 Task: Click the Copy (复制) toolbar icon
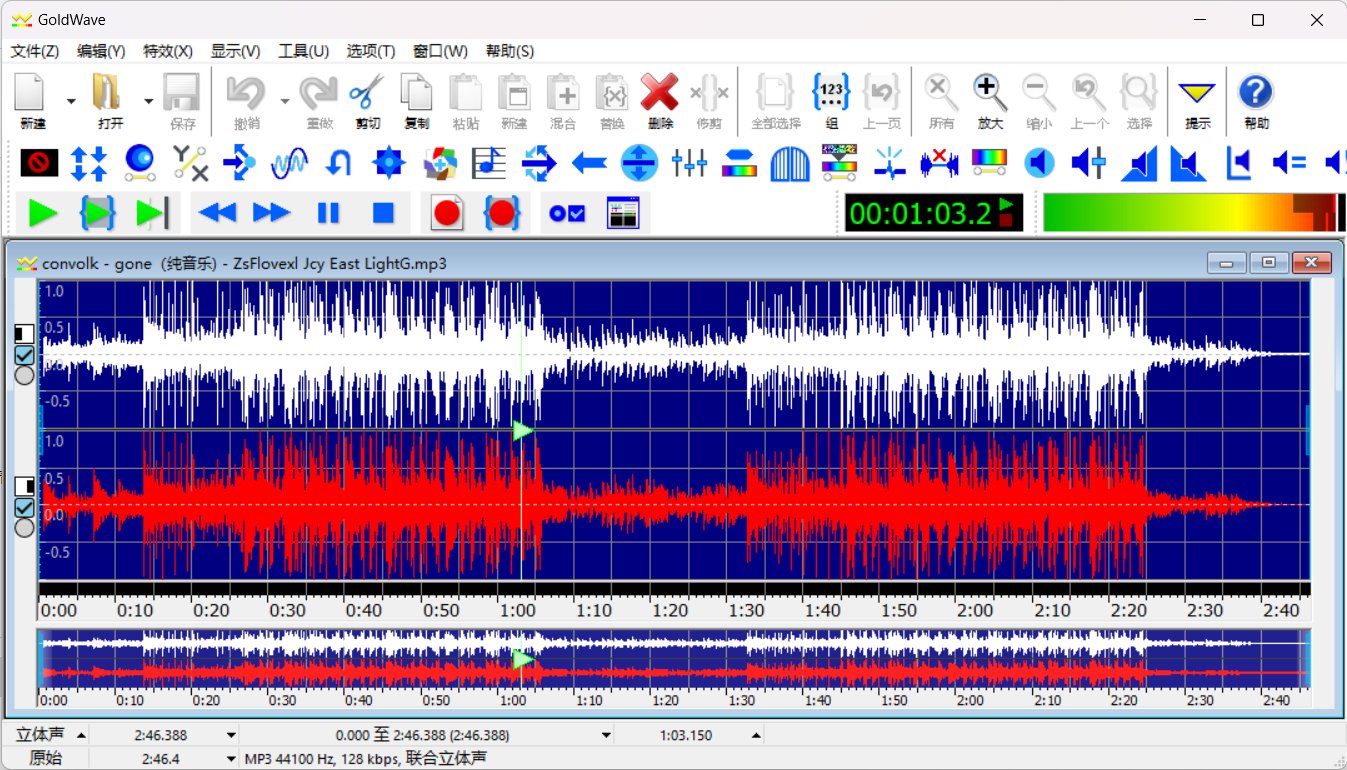pos(415,101)
